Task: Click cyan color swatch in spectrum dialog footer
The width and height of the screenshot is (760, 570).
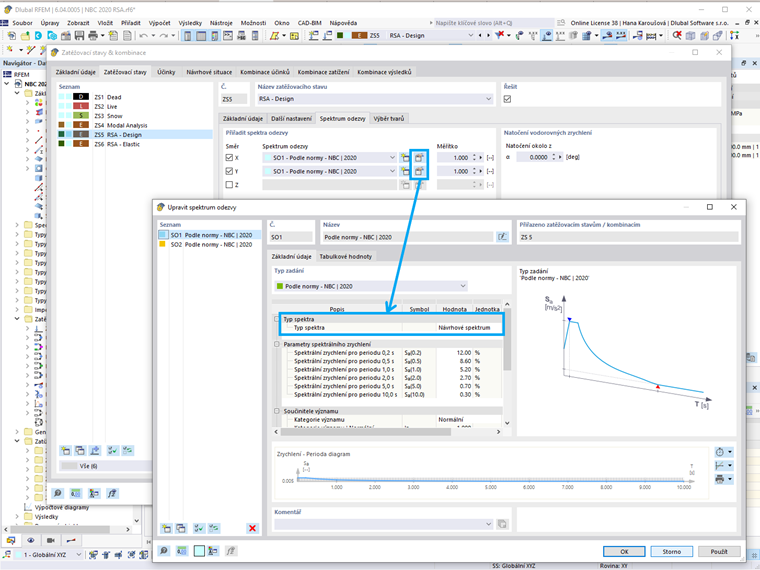Action: pyautogui.click(x=199, y=551)
